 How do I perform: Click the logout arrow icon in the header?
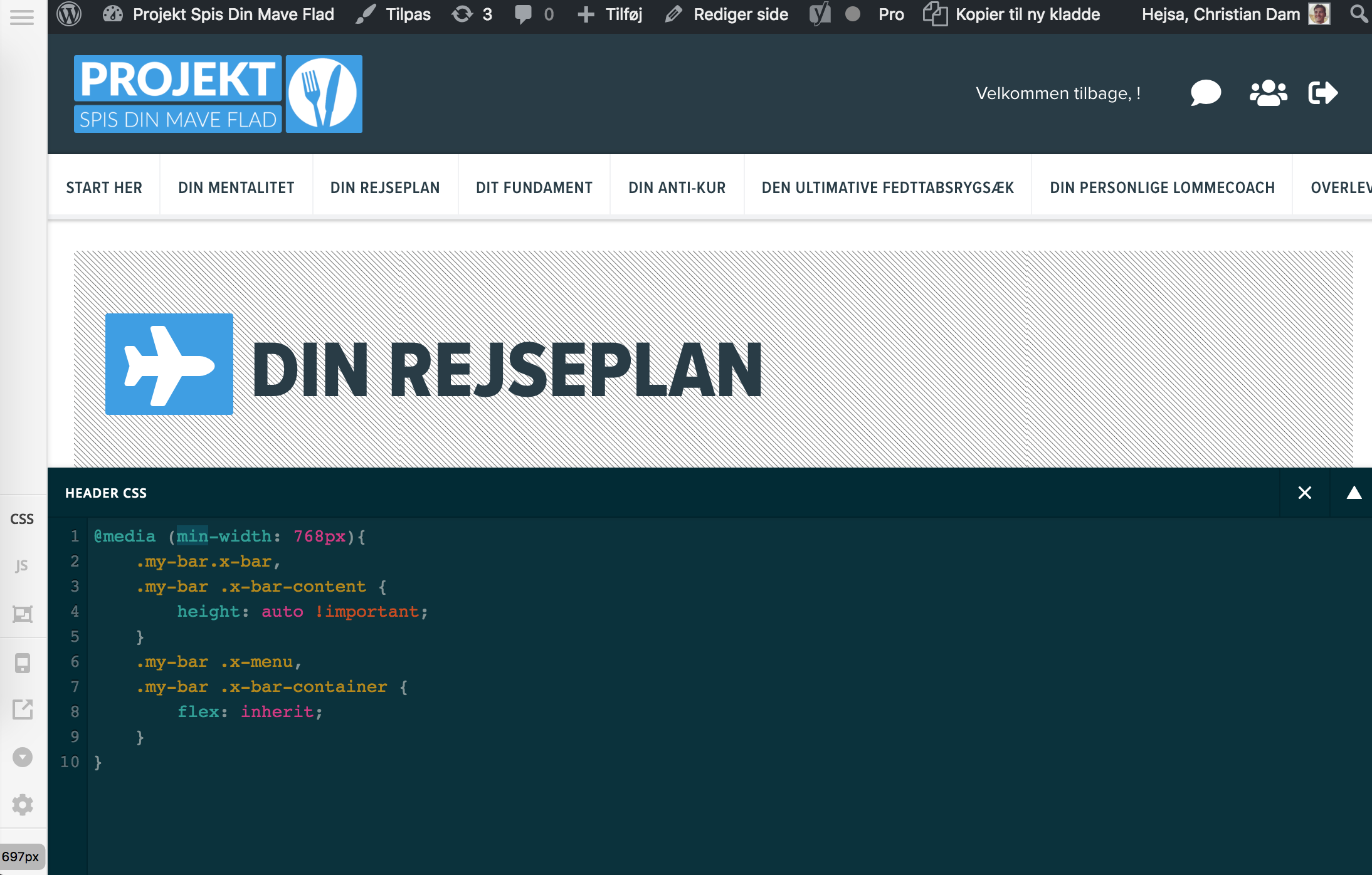click(1323, 93)
